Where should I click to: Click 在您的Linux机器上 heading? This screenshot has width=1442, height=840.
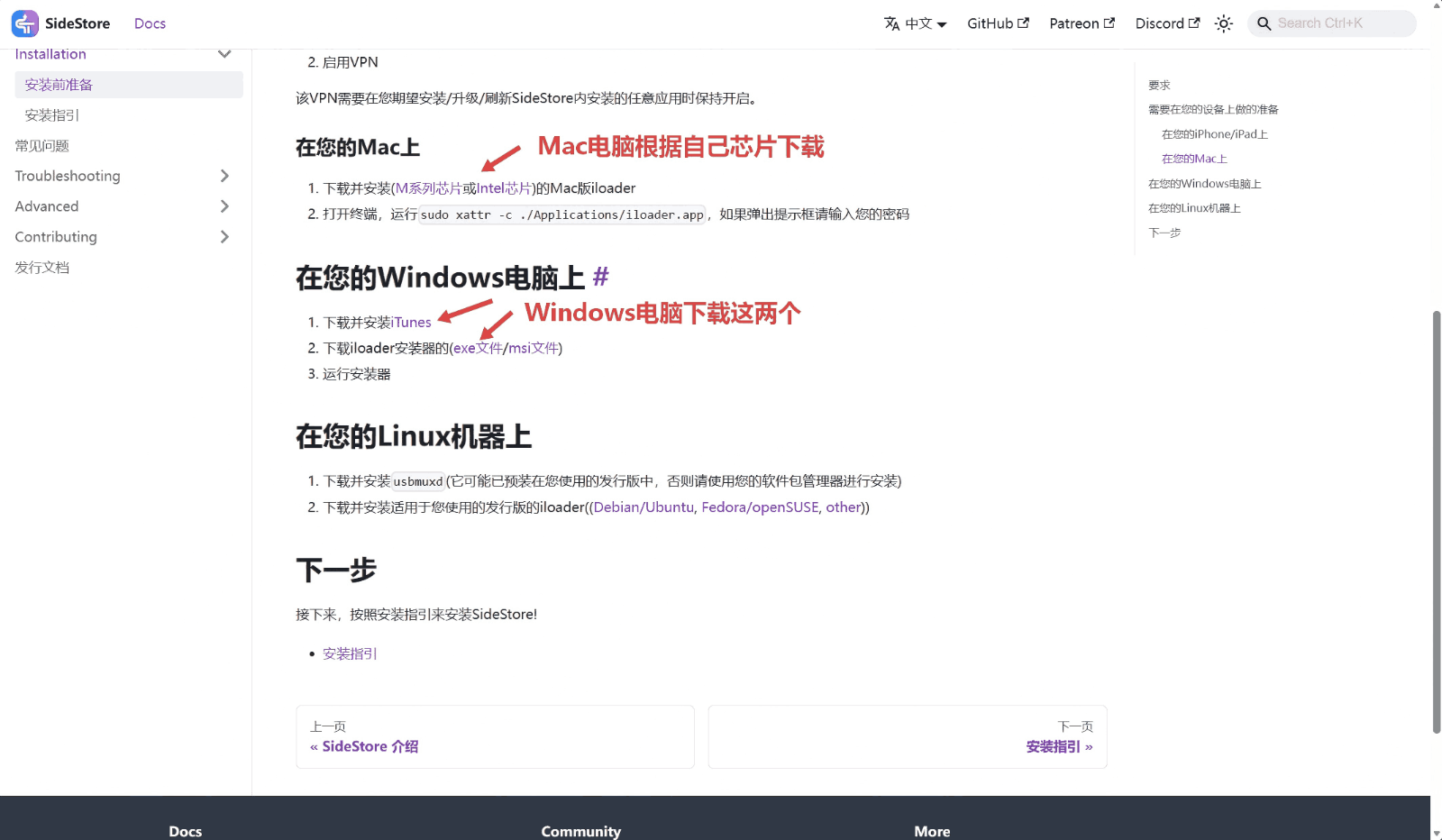[x=414, y=436]
